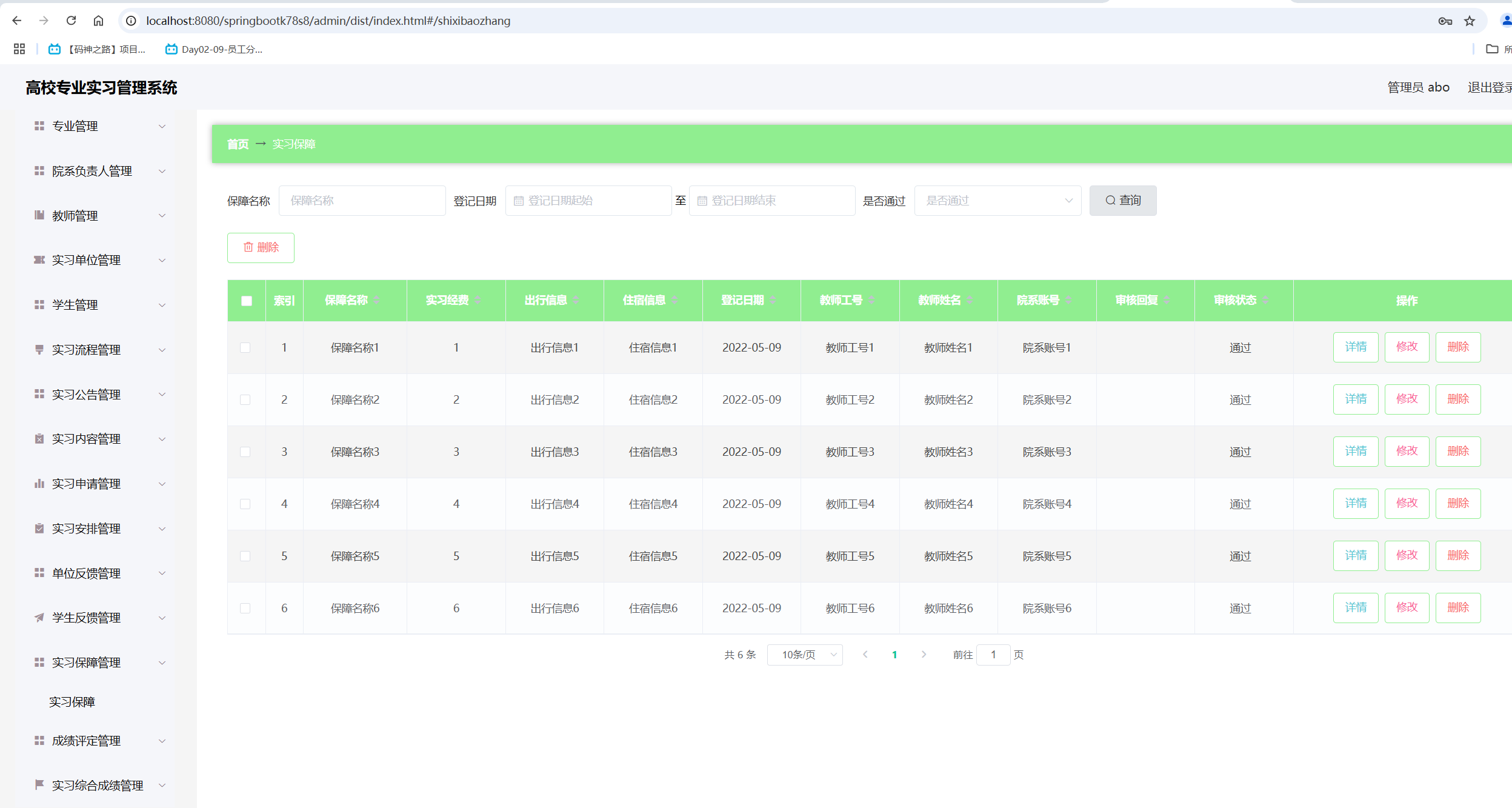Click the 实习安排管理 clipboard icon
The image size is (1512, 808).
39,528
